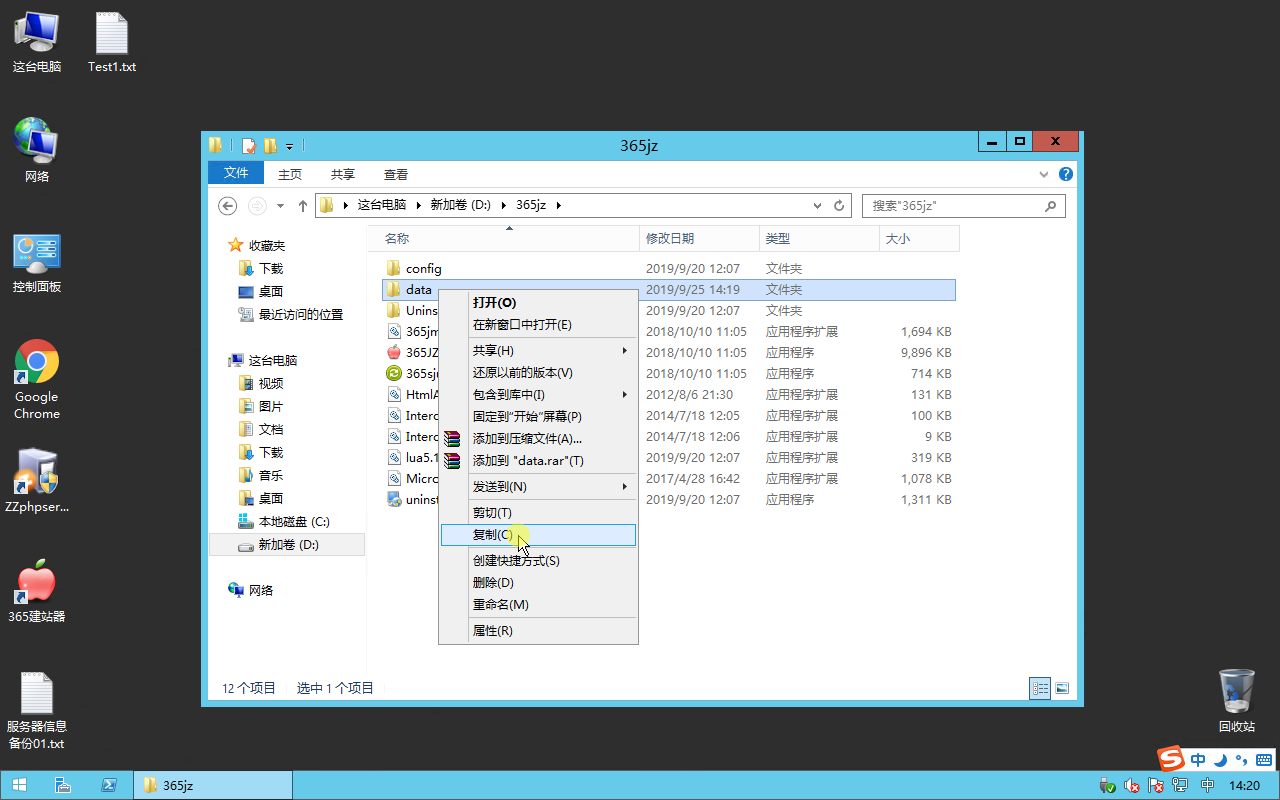The width and height of the screenshot is (1280, 800).
Task: Open 查看 ribbon tab
Action: [x=396, y=174]
